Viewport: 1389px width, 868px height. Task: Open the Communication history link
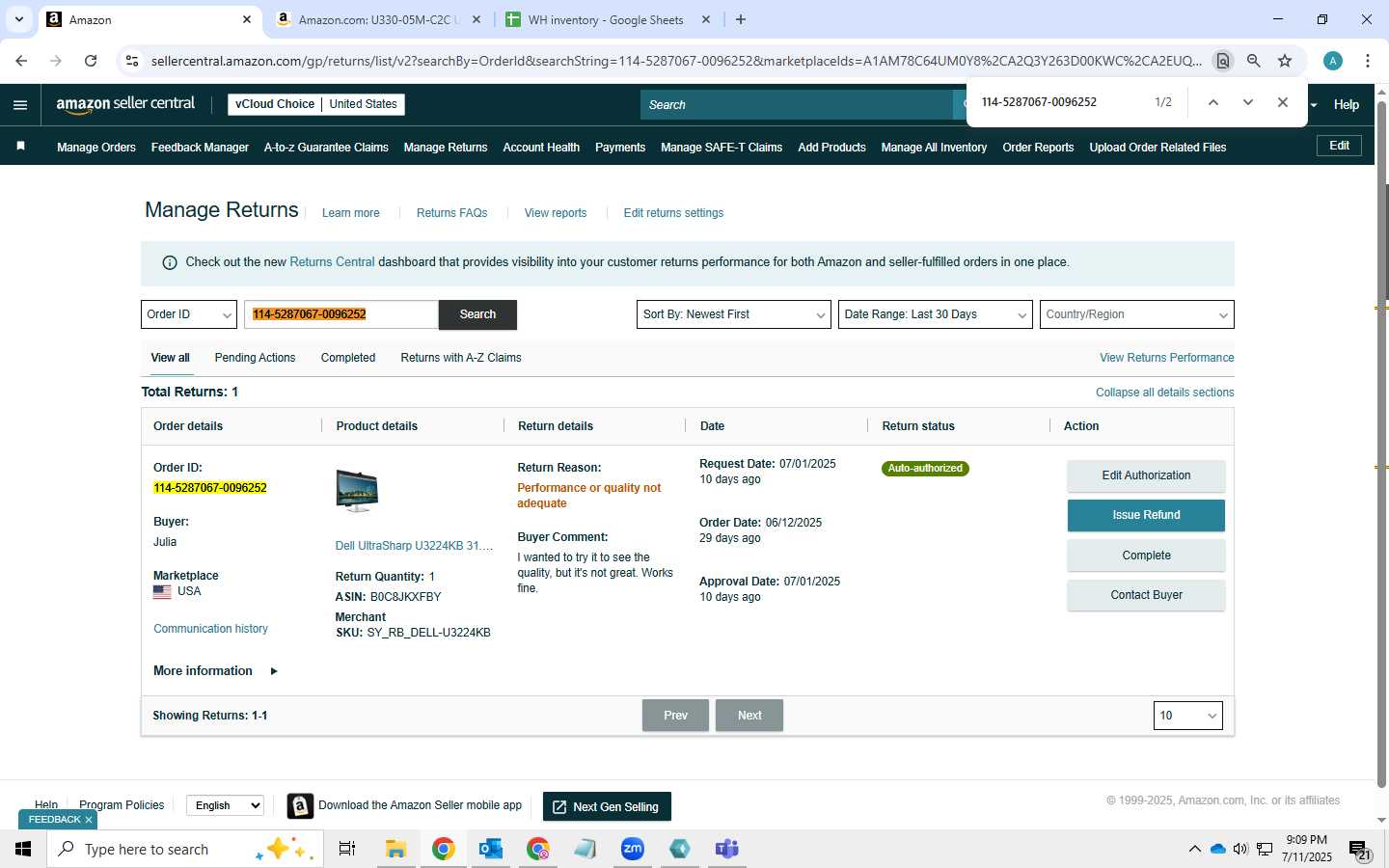(x=210, y=629)
